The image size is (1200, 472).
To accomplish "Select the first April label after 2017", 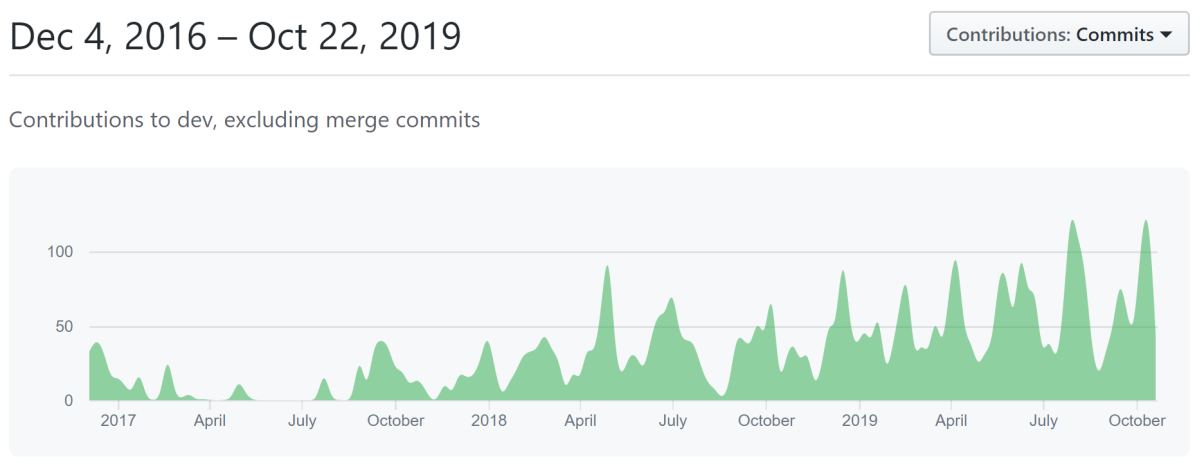I will click(x=209, y=421).
